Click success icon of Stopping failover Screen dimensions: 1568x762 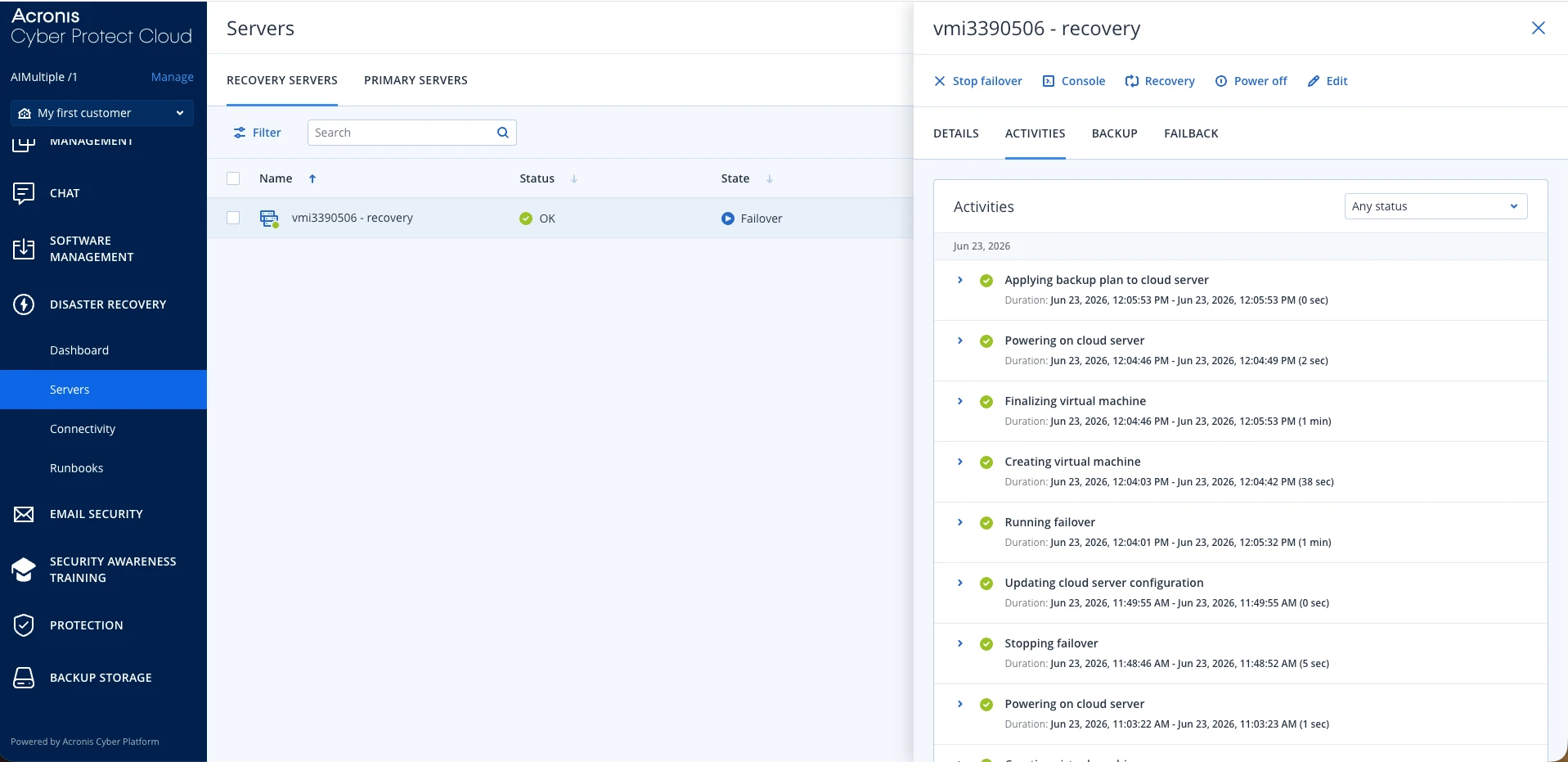click(x=986, y=644)
